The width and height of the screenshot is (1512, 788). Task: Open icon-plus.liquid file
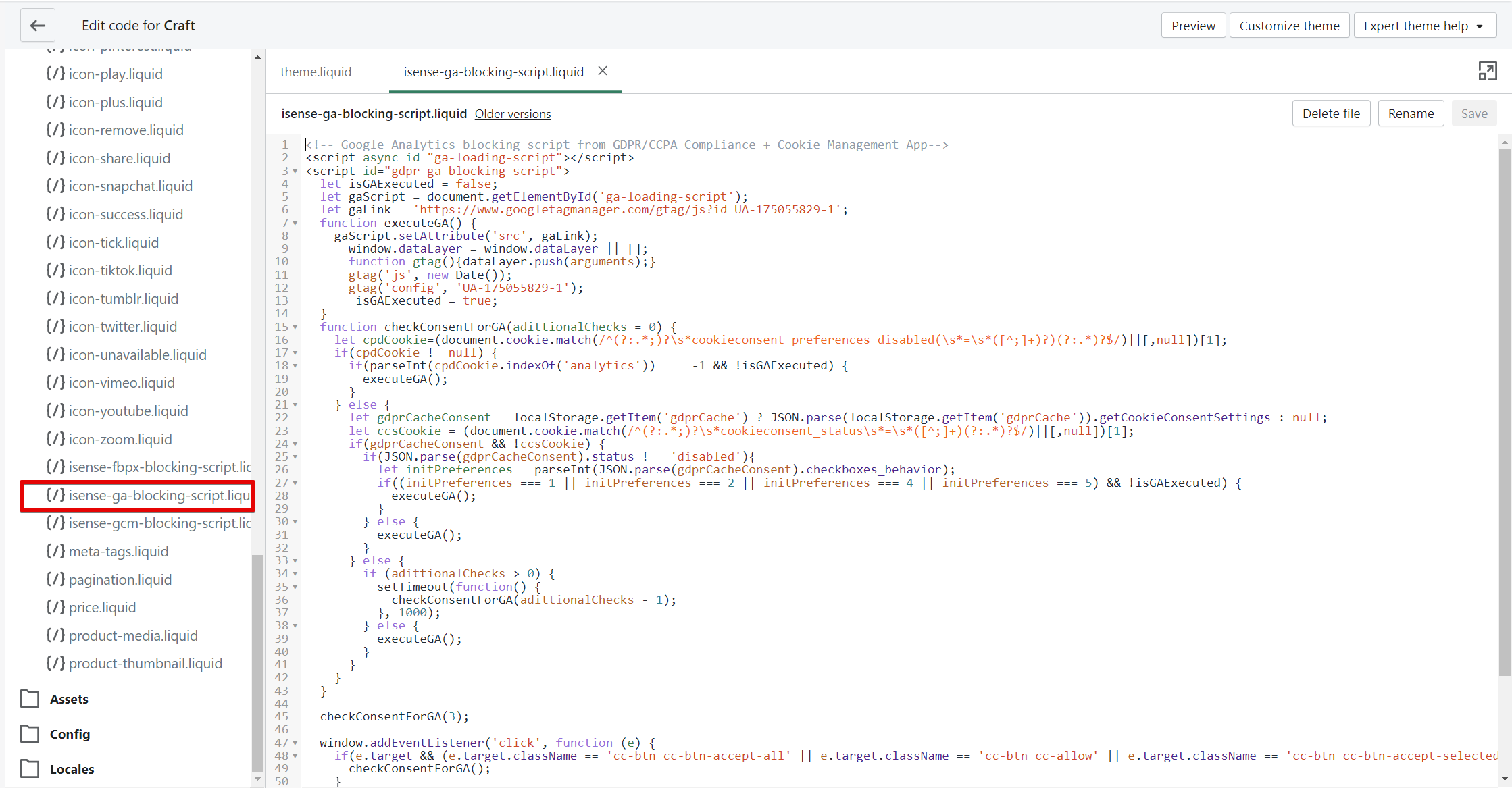105,103
